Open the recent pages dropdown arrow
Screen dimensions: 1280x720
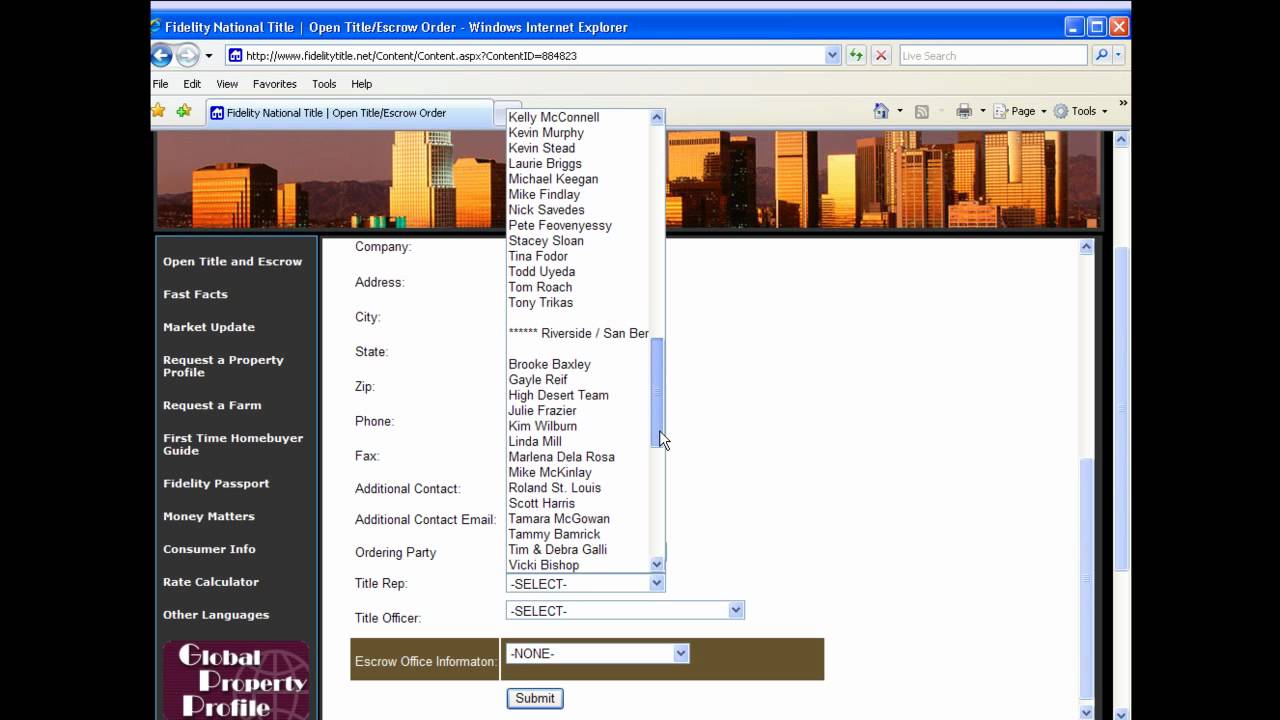209,56
